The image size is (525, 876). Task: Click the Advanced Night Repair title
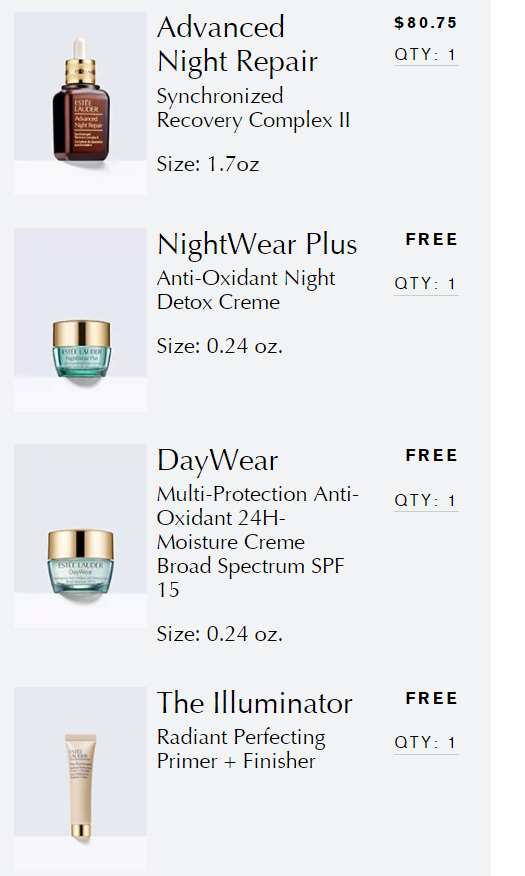click(237, 44)
